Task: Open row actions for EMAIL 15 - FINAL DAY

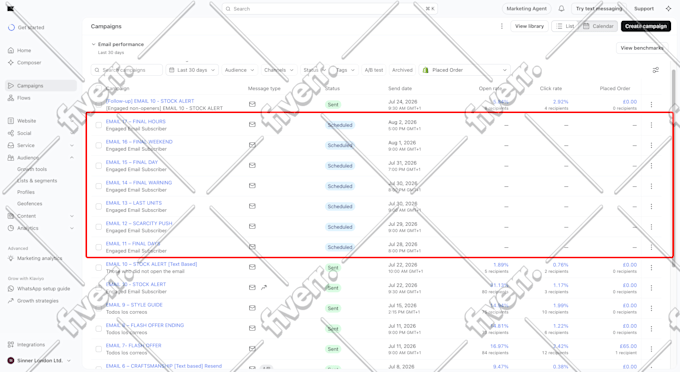Action: 651,166
